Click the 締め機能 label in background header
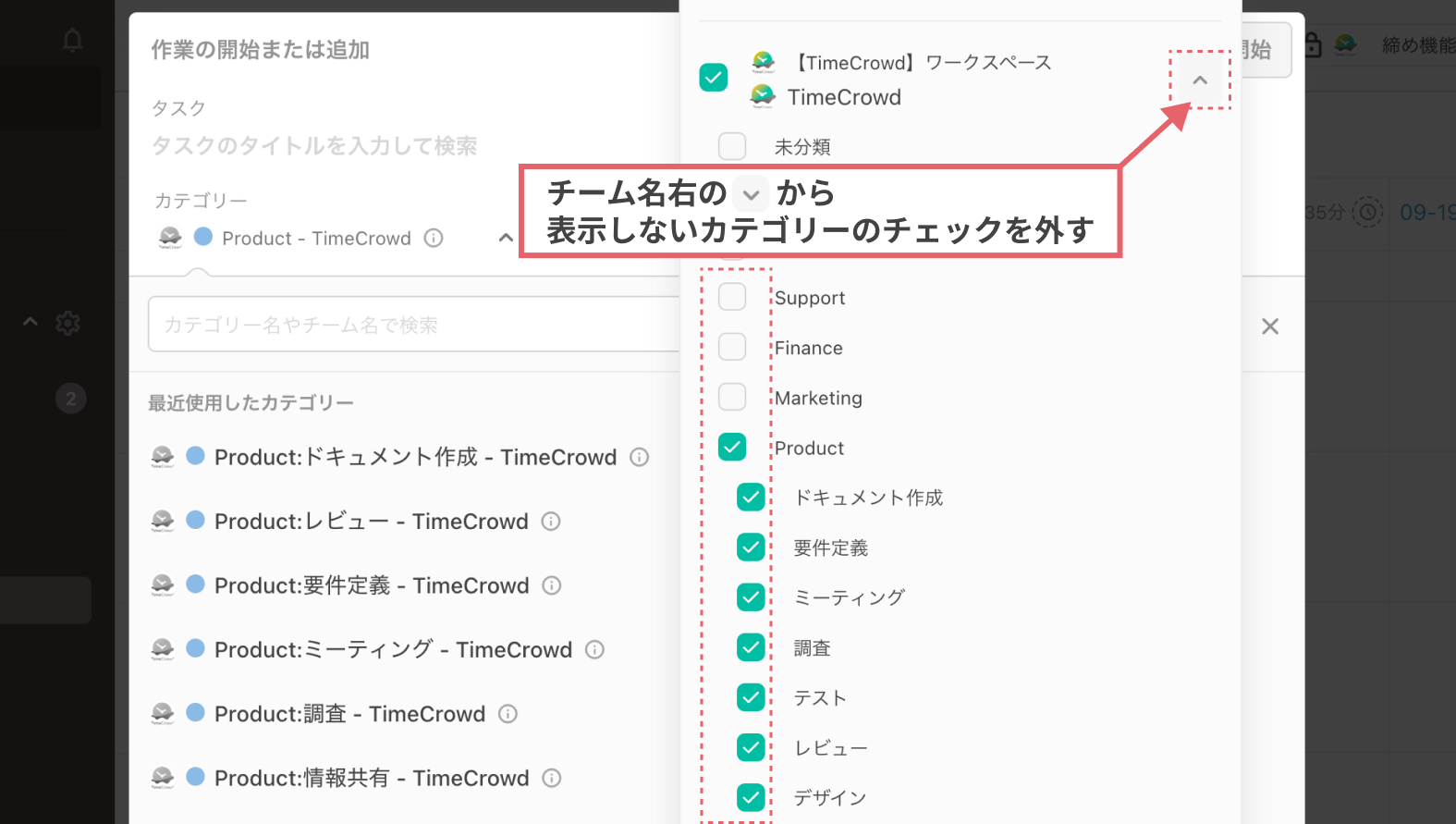This screenshot has width=1456, height=824. pos(1419,45)
